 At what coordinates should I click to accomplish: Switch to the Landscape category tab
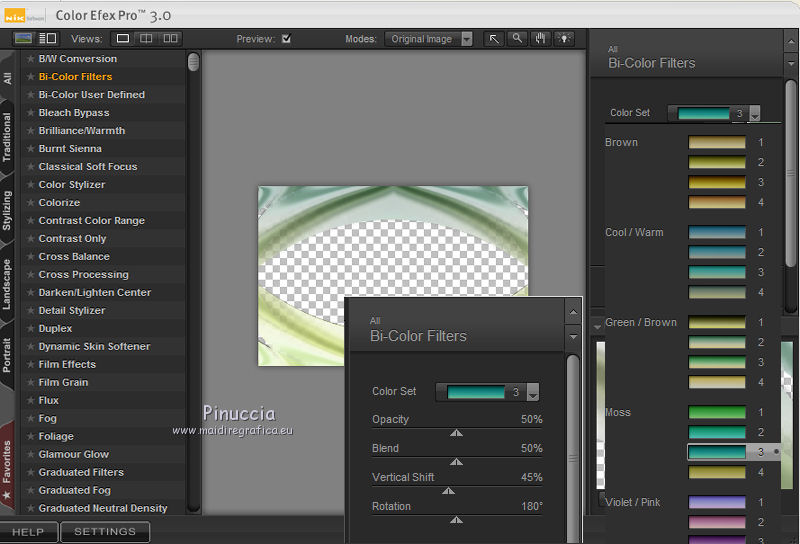(x=7, y=284)
